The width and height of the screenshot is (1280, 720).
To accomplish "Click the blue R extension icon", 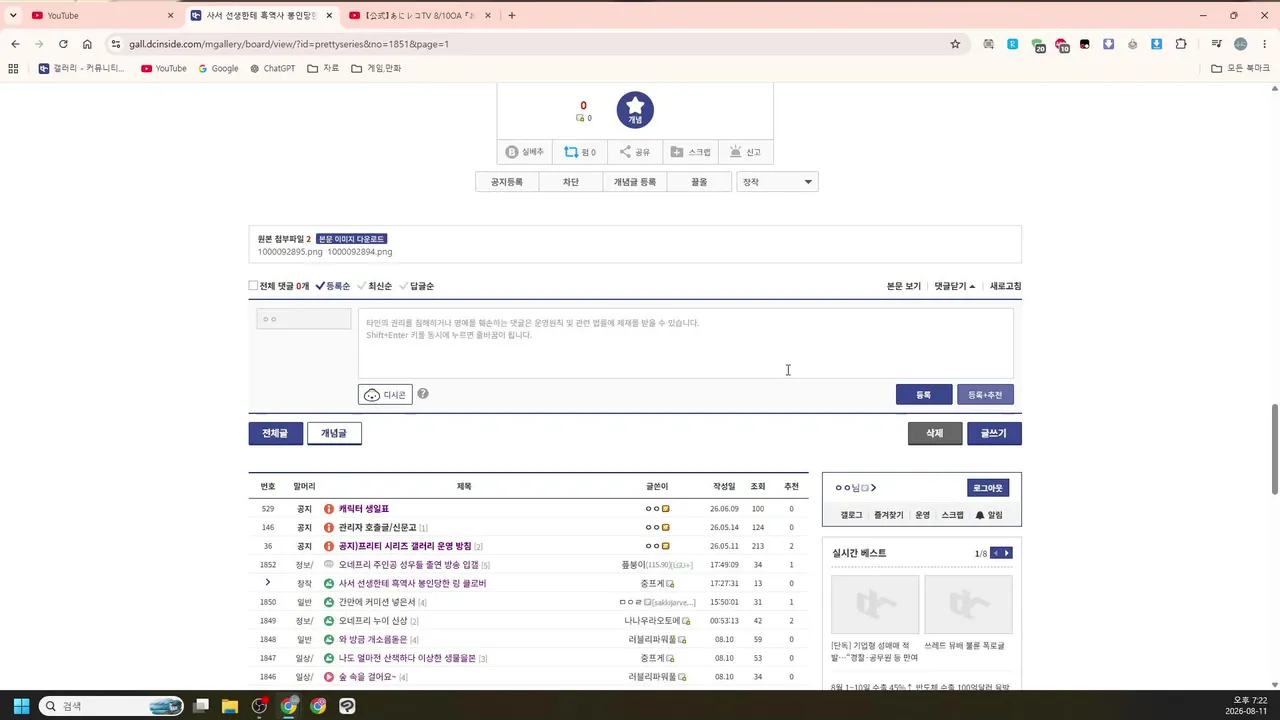I will (1013, 44).
